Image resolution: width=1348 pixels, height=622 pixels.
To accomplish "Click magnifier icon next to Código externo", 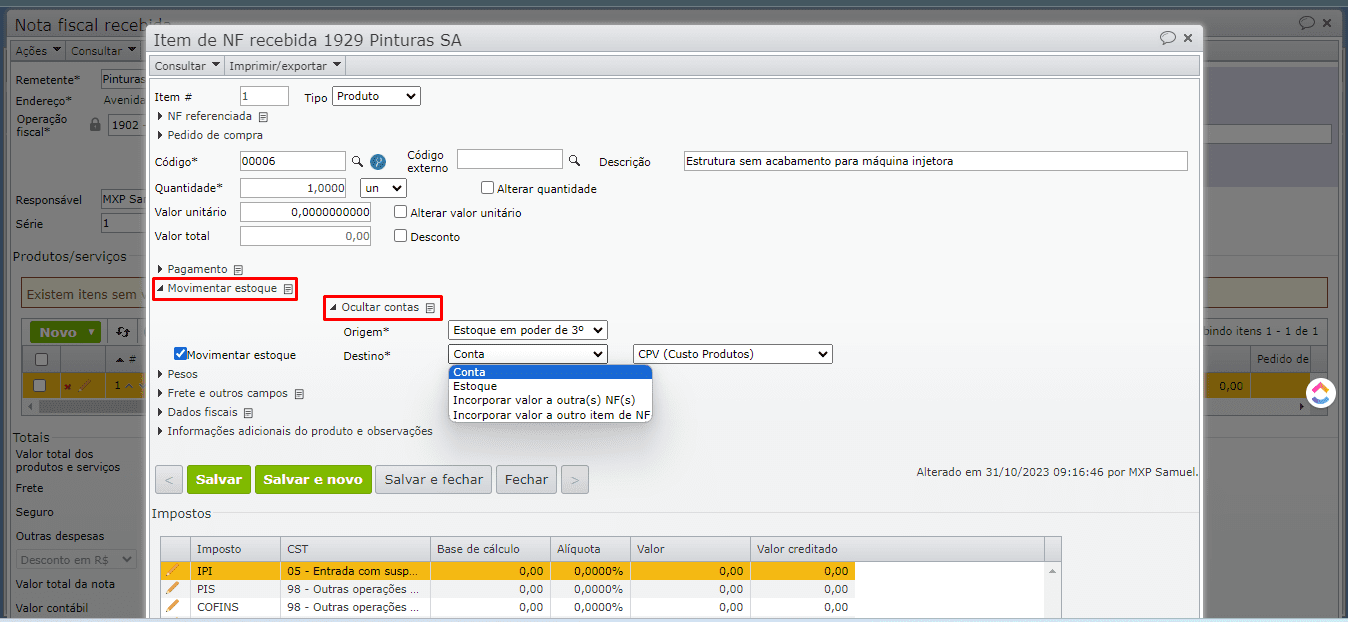I will tap(574, 160).
